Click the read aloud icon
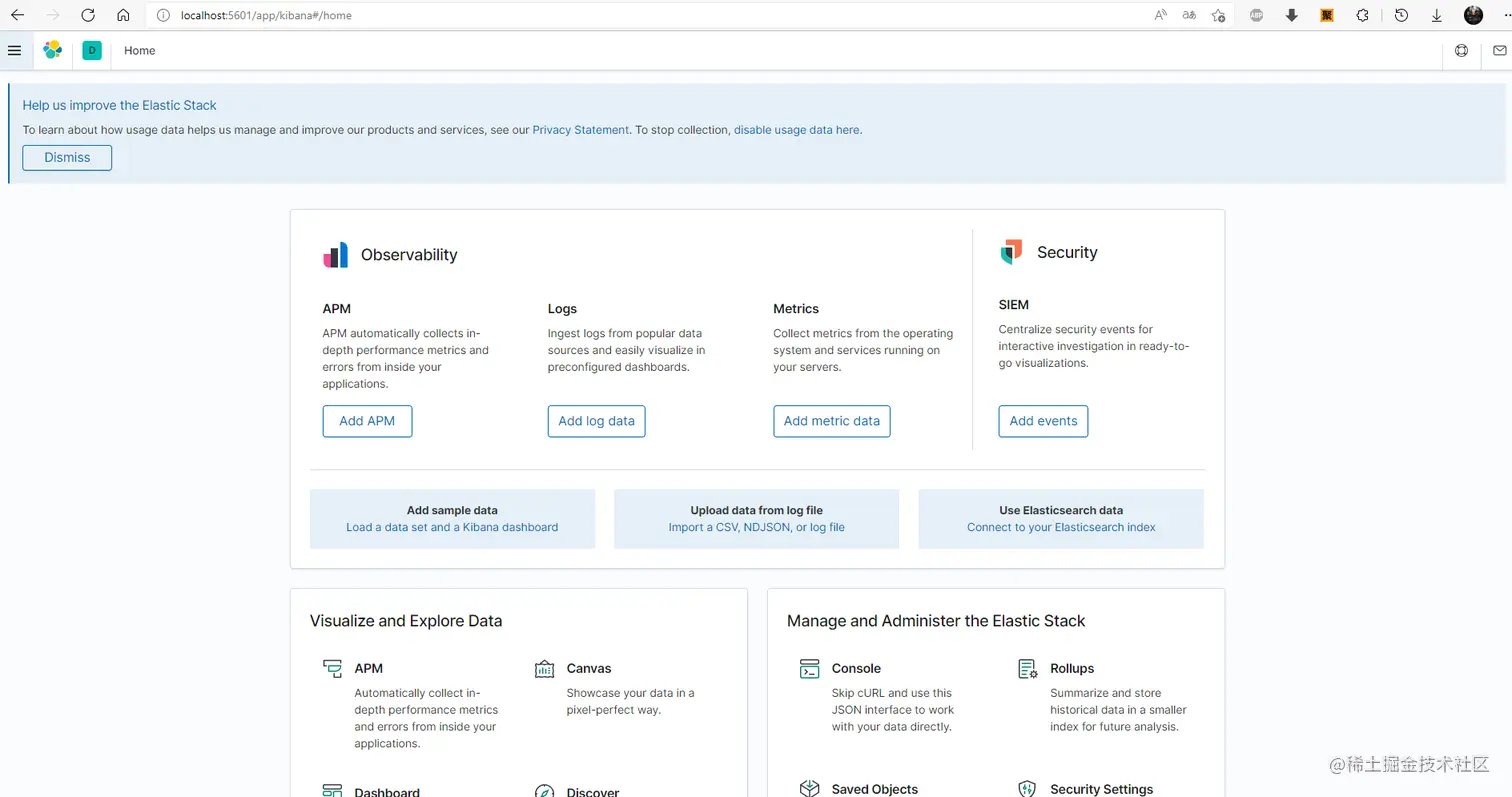Viewport: 1512px width, 797px height. click(x=1160, y=15)
